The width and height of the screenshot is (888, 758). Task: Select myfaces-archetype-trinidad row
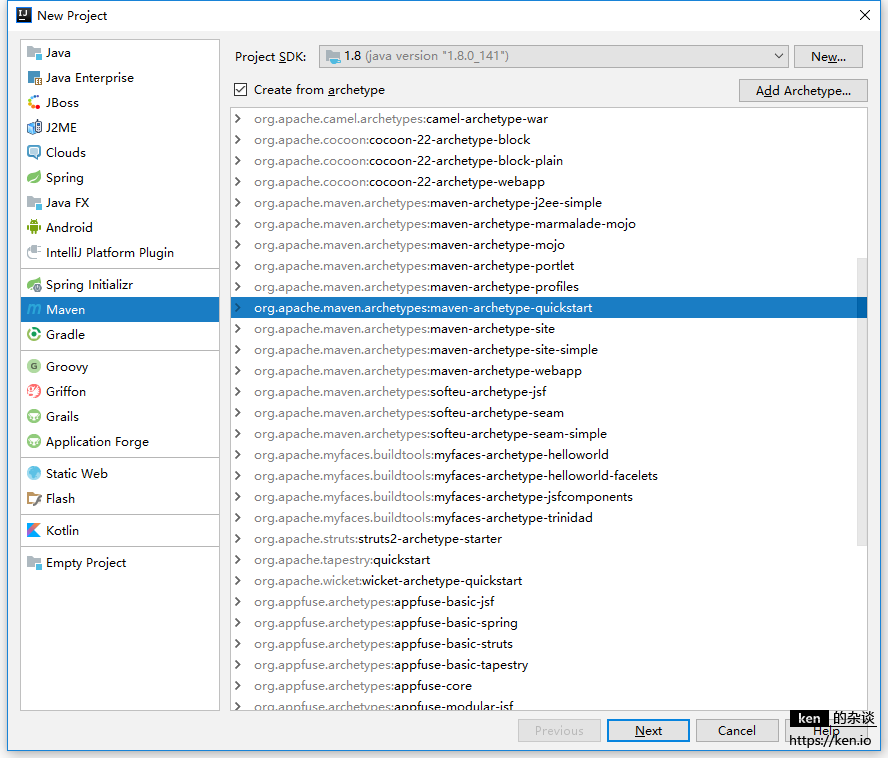point(548,518)
